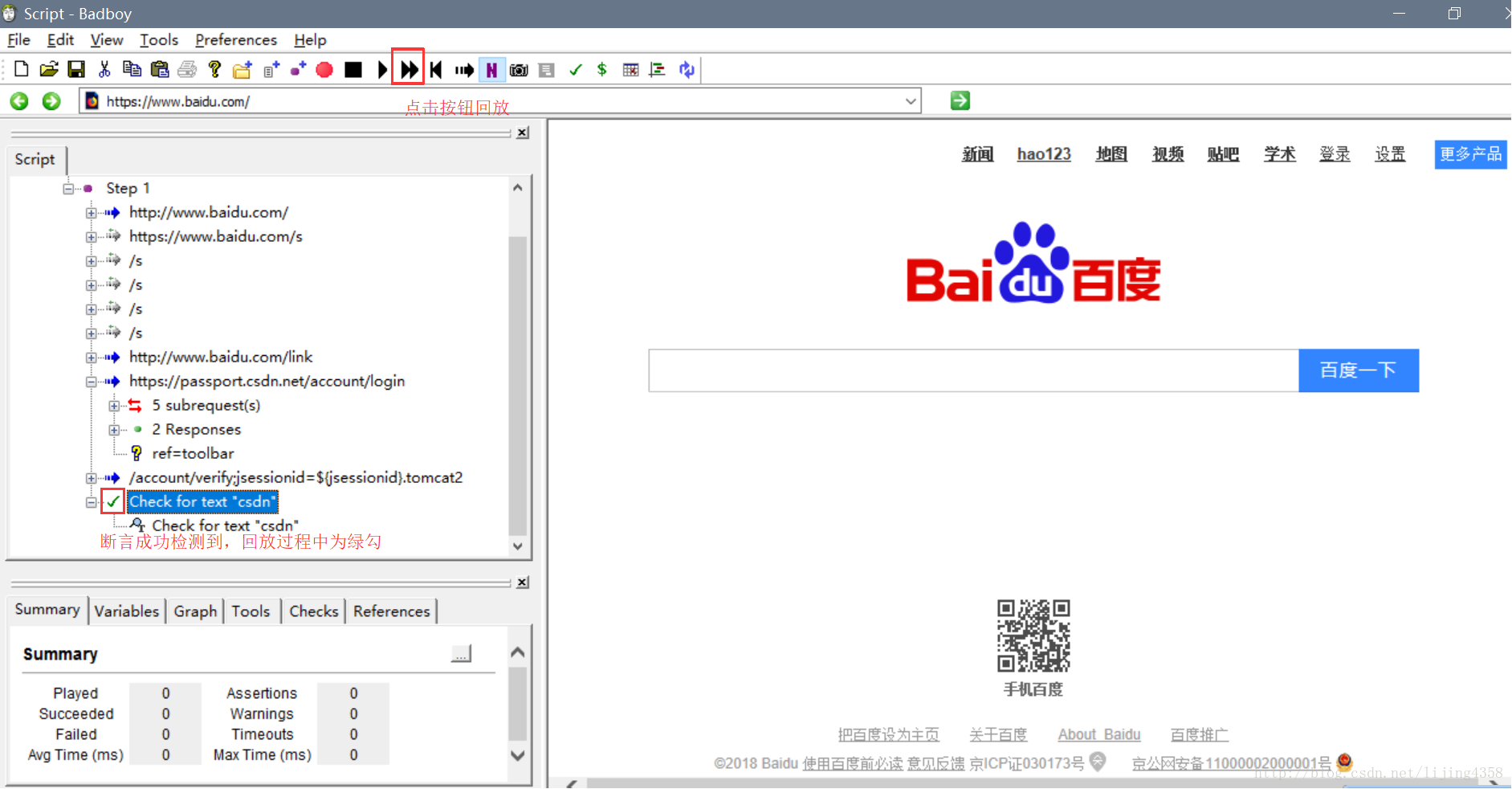Open the View menu

coord(107,39)
